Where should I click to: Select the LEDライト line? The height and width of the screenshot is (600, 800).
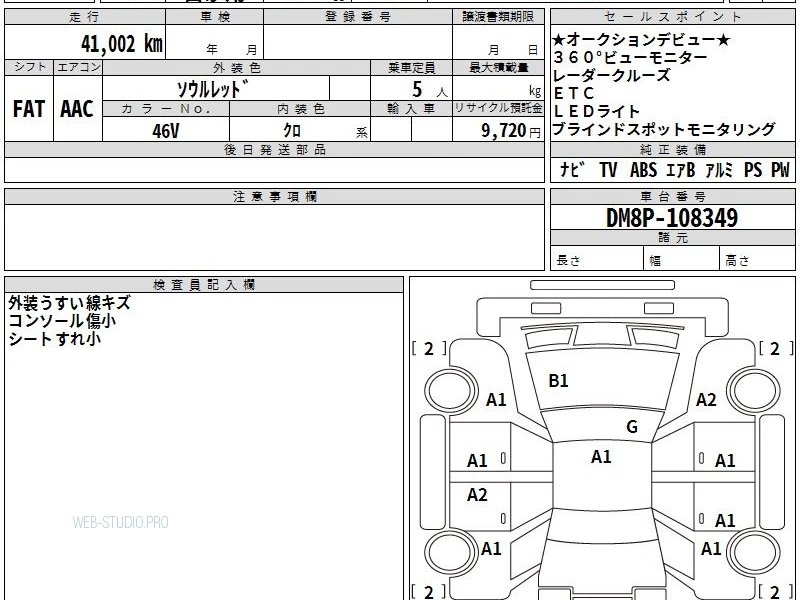(596, 111)
